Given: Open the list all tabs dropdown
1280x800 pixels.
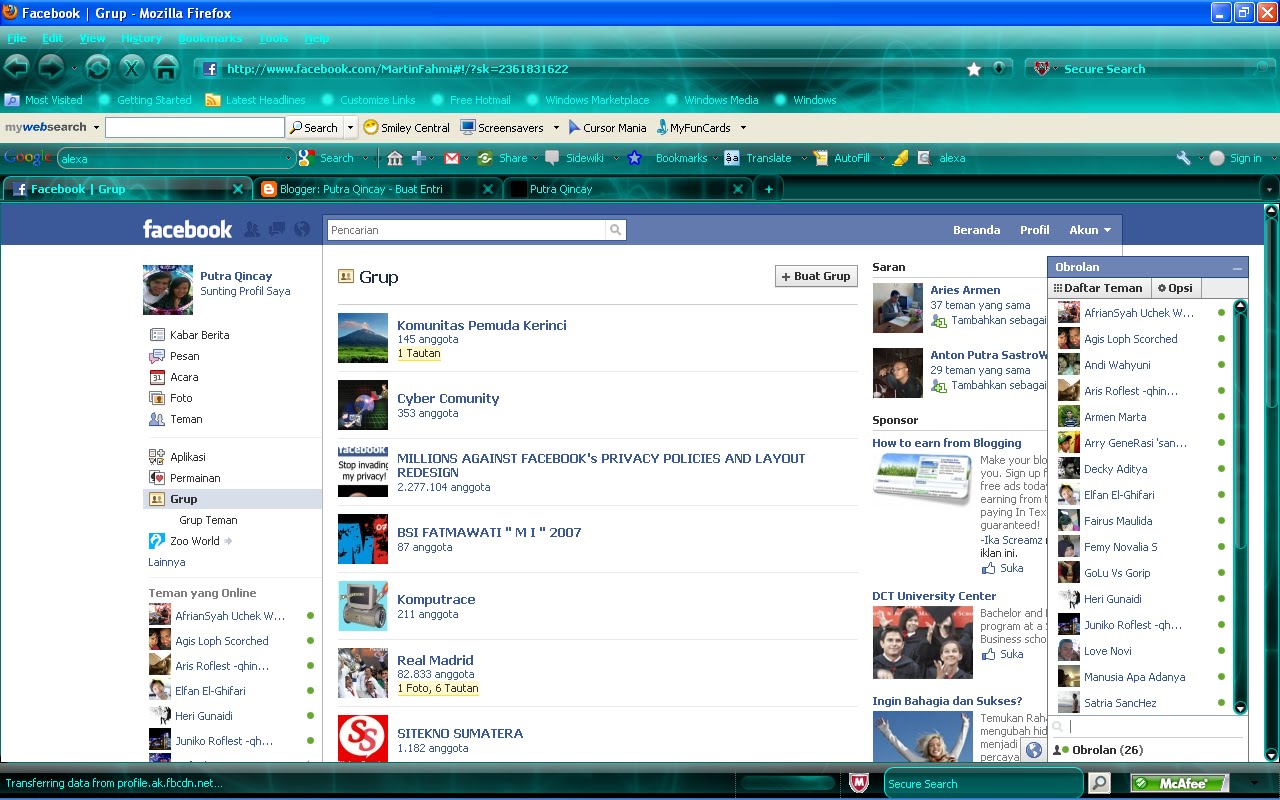Looking at the screenshot, I should (x=1269, y=189).
